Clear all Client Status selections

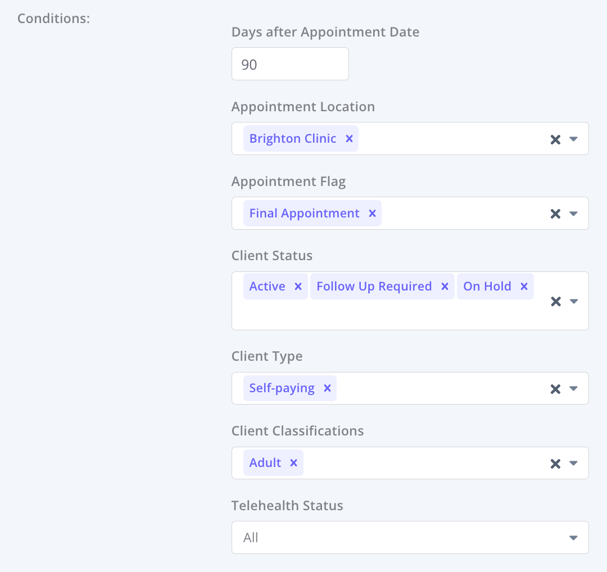(x=555, y=301)
